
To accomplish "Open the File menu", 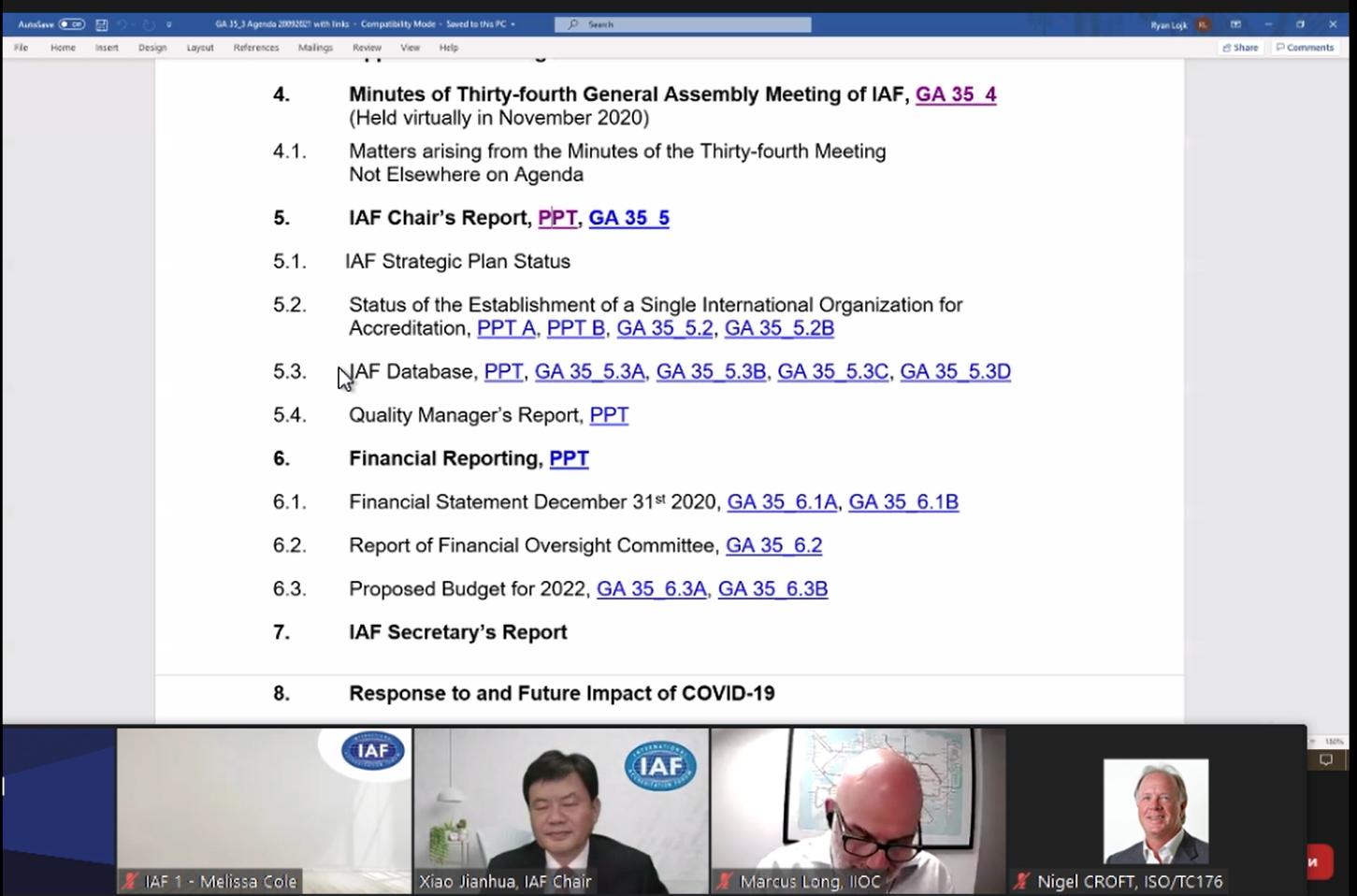I will click(22, 48).
